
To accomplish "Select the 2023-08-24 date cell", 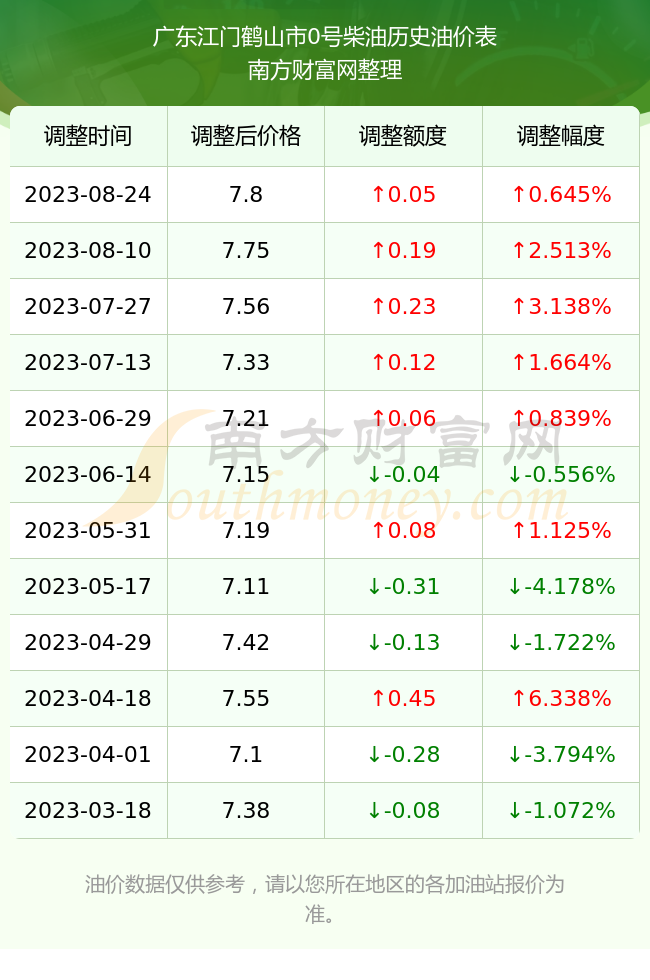I will [88, 194].
